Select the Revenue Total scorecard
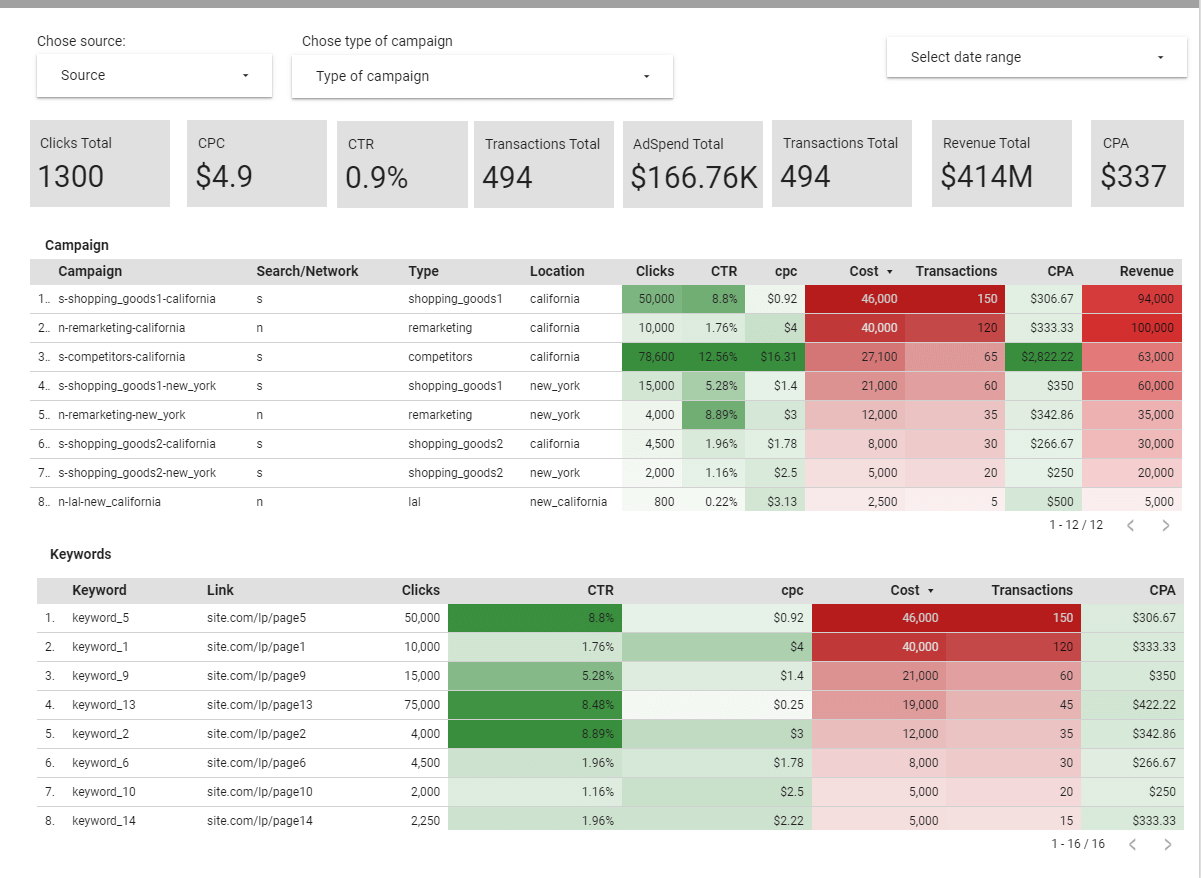Screen dimensions: 1201x878 tap(1001, 163)
